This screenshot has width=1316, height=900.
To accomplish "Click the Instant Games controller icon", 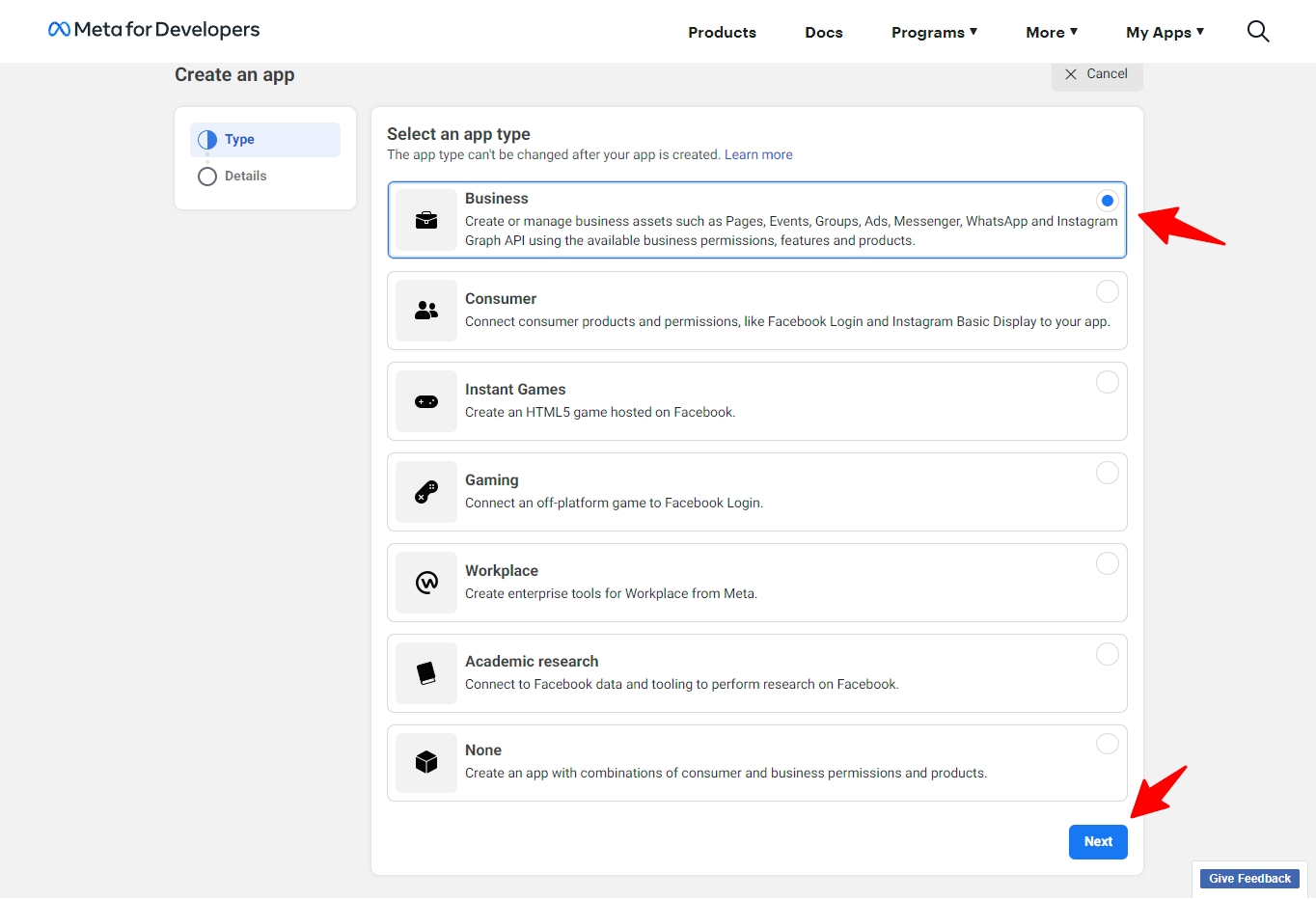I will 426,401.
